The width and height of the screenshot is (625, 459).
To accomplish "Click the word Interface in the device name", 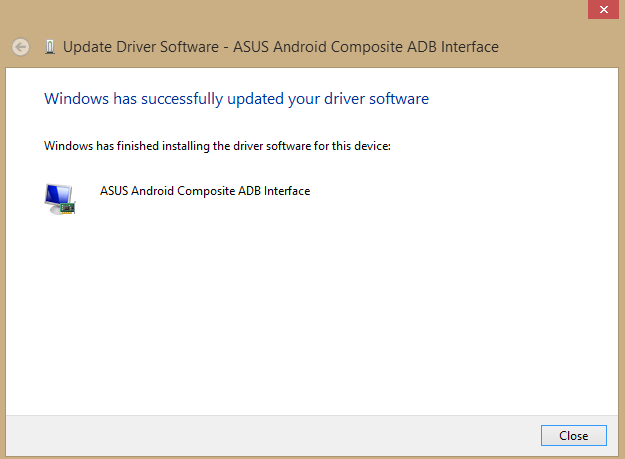I will 287,191.
